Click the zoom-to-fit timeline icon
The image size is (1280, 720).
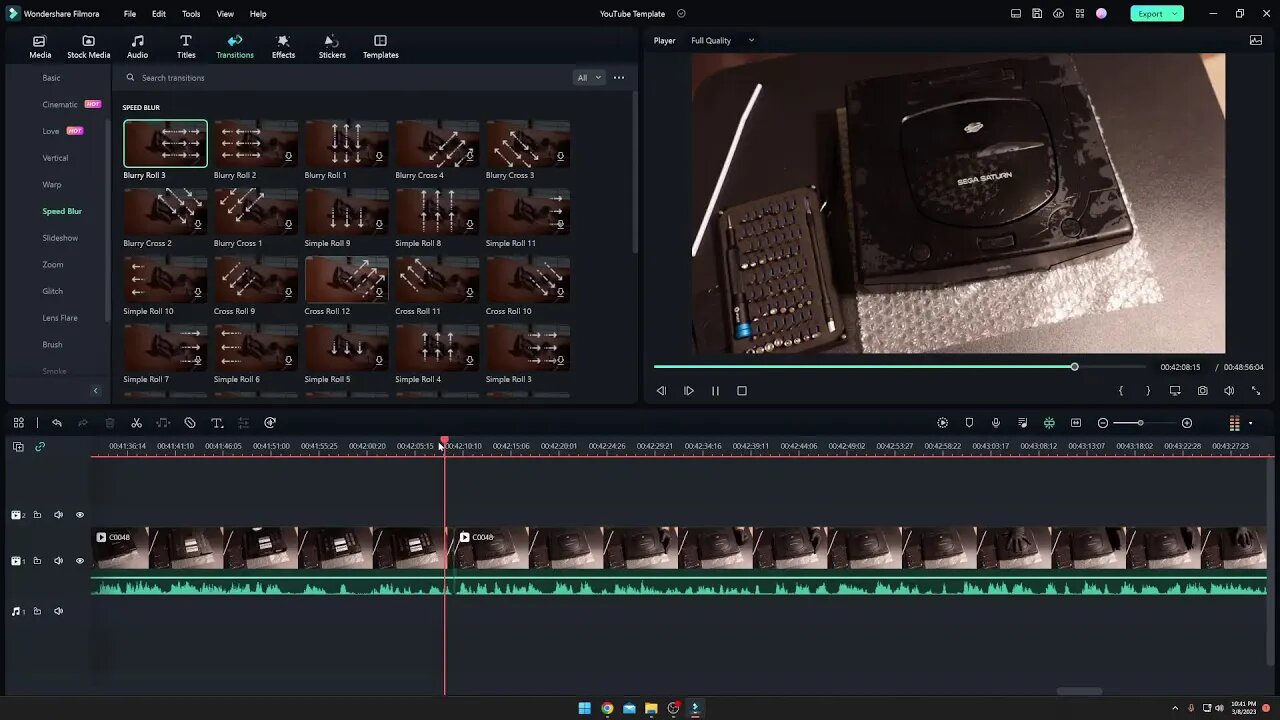[x=1076, y=423]
